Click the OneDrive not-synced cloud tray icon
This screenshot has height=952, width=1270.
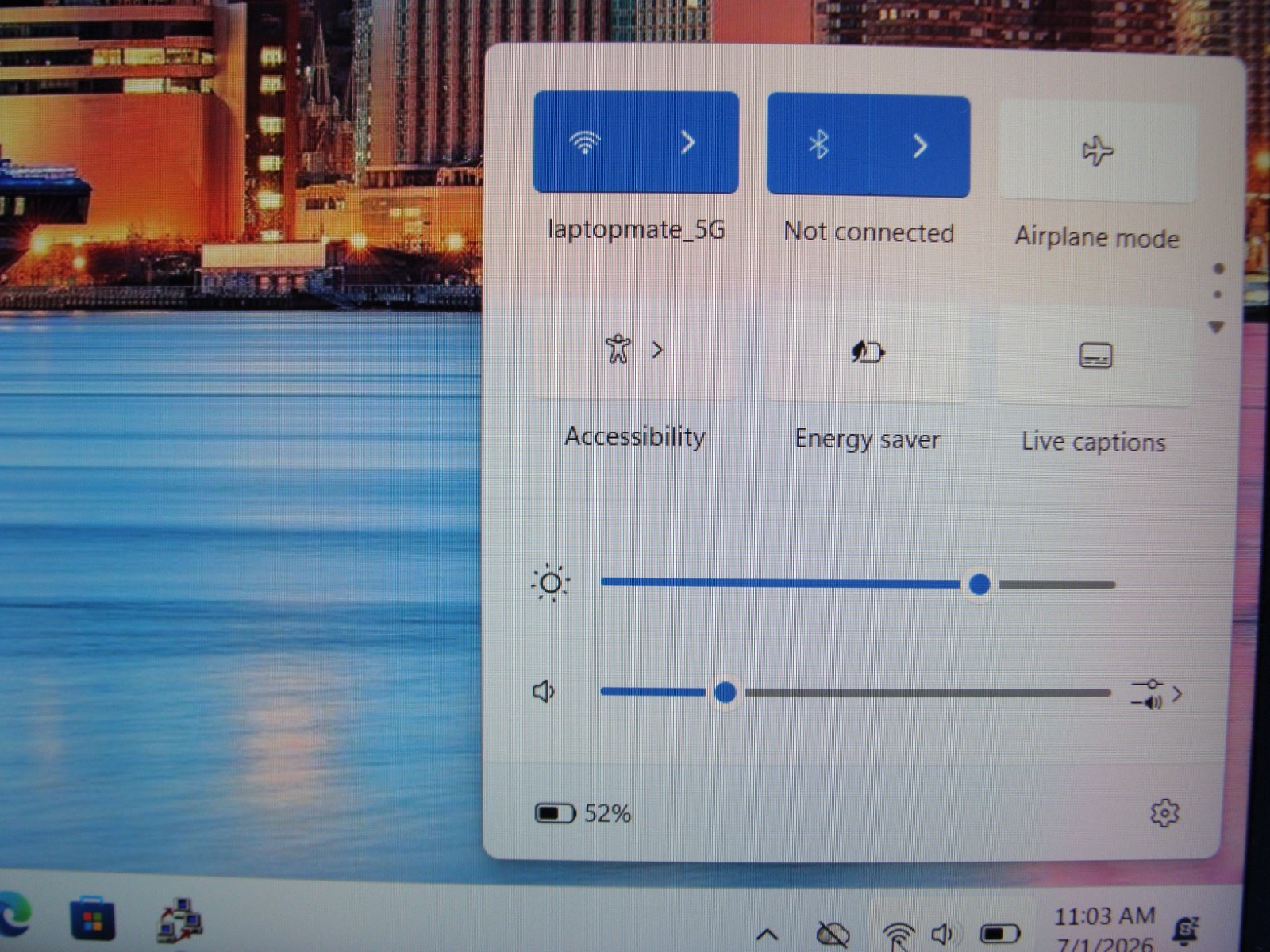(x=833, y=935)
